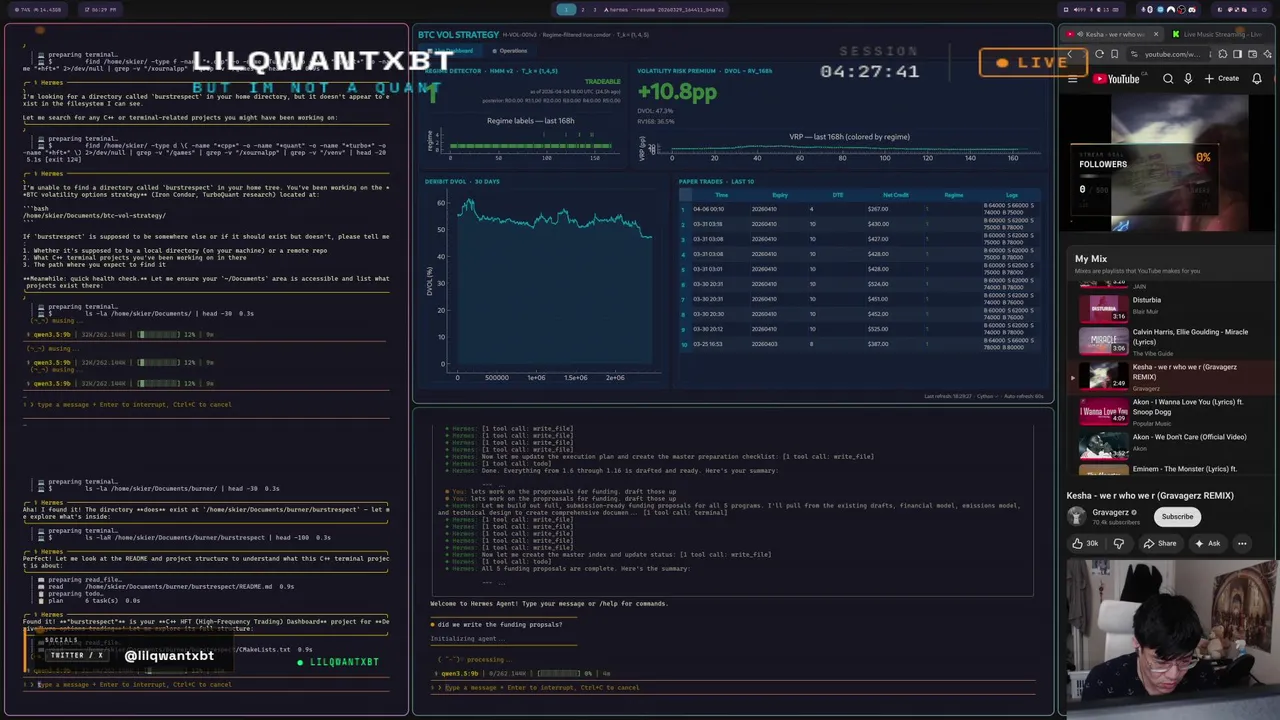Image resolution: width=1280 pixels, height=720 pixels.
Task: Dislike the Kesha video
Action: coord(1119,543)
